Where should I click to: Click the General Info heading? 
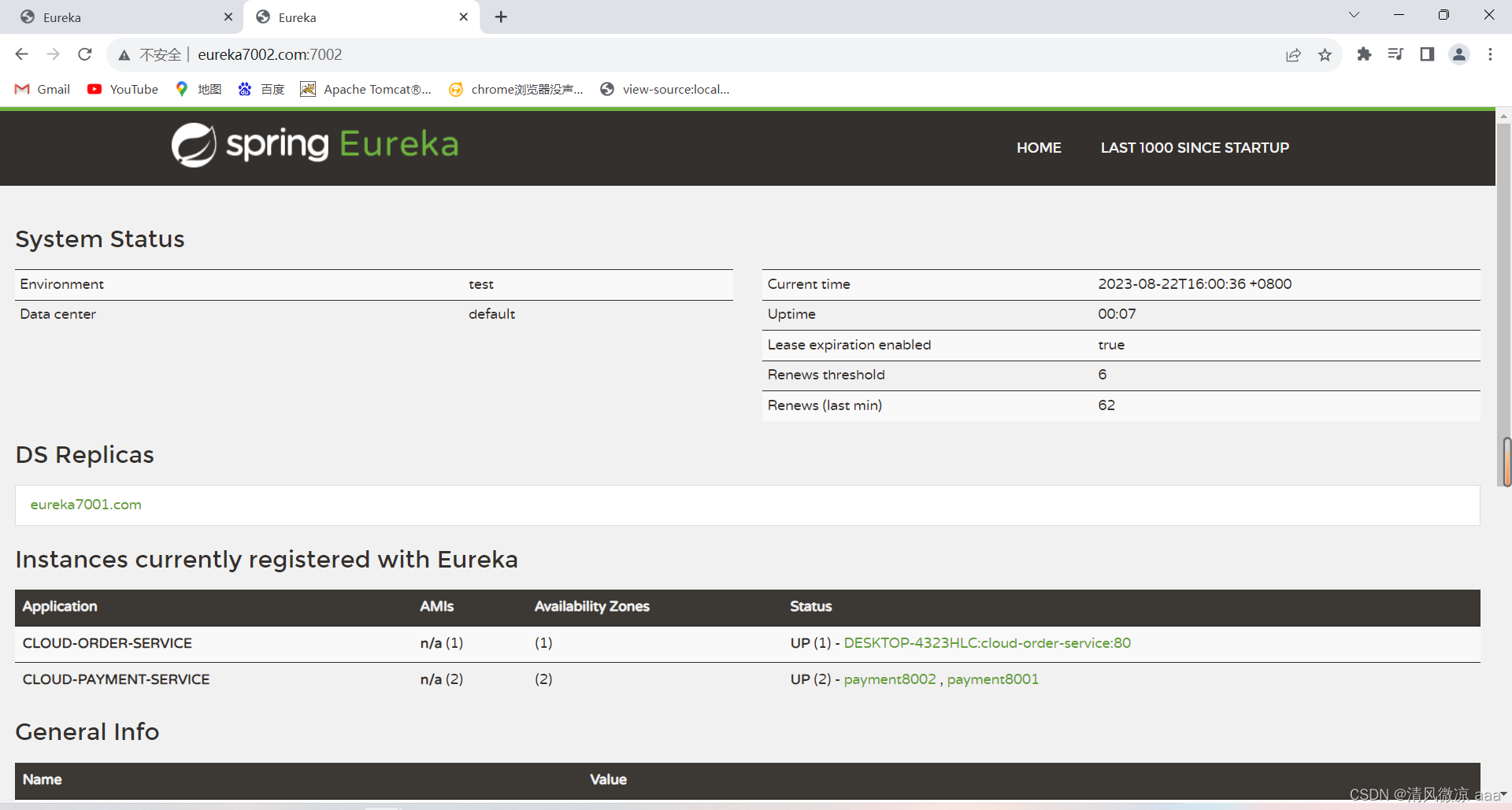(87, 732)
